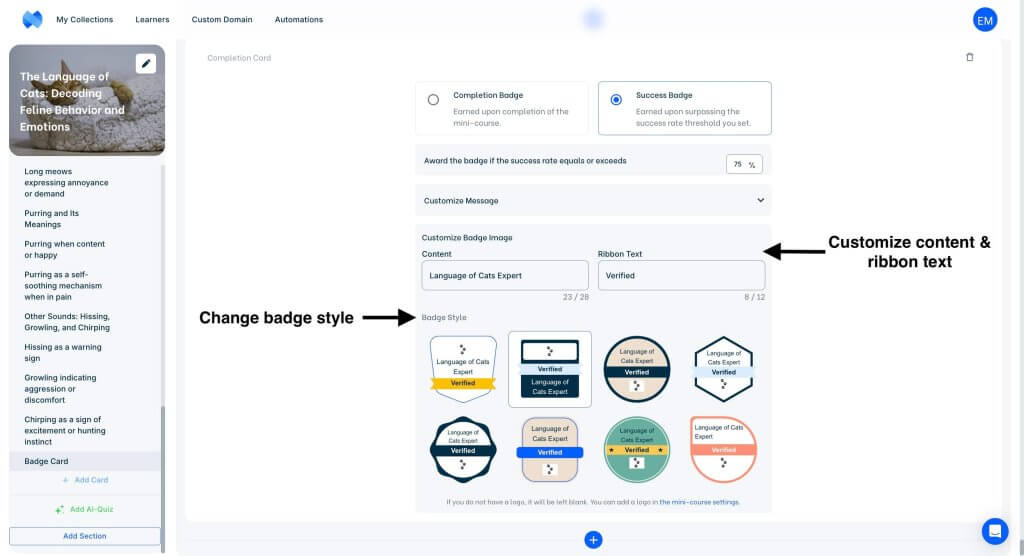Go to the Learners tab
This screenshot has height=556, width=1024.
point(152,19)
